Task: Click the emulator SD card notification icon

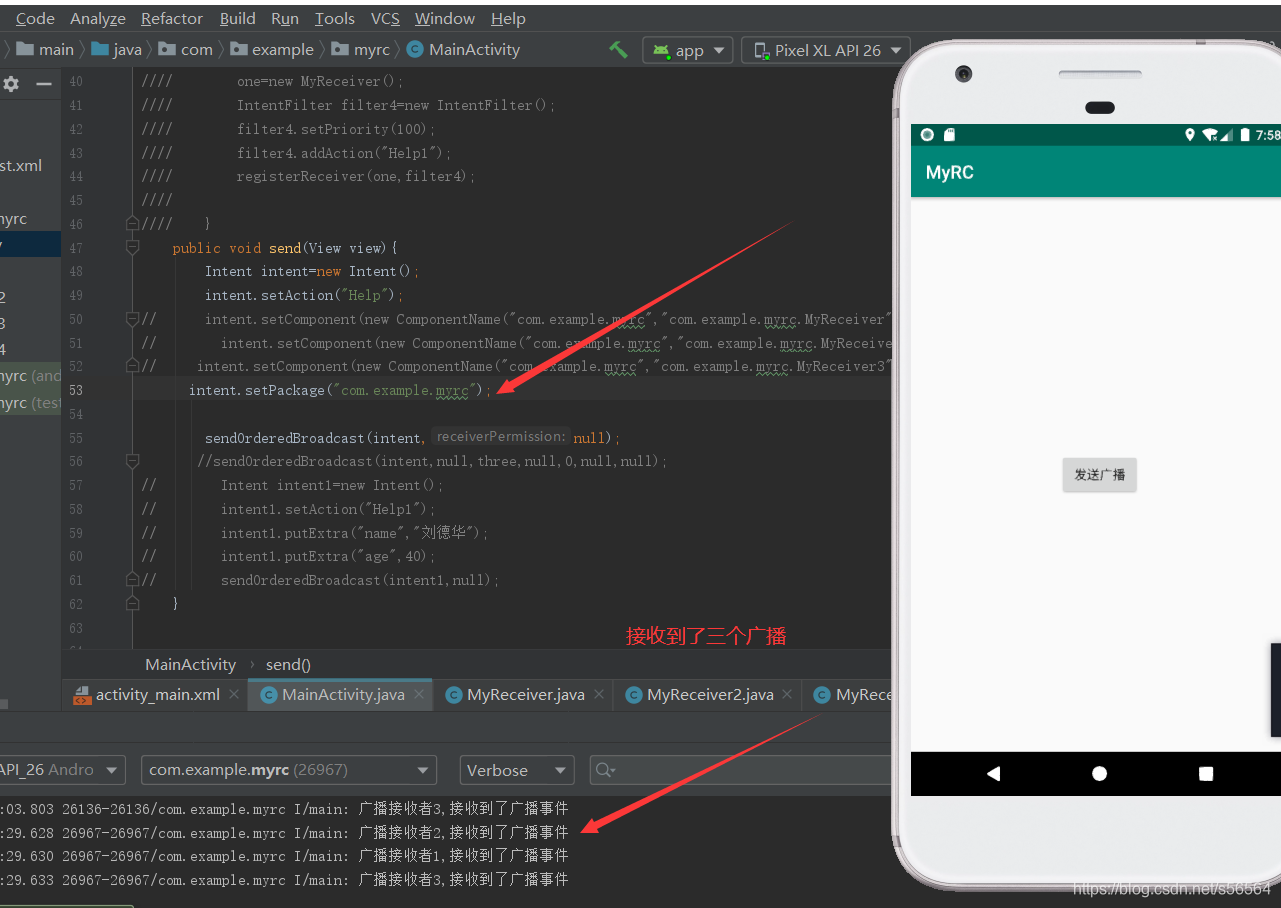Action: pos(949,135)
